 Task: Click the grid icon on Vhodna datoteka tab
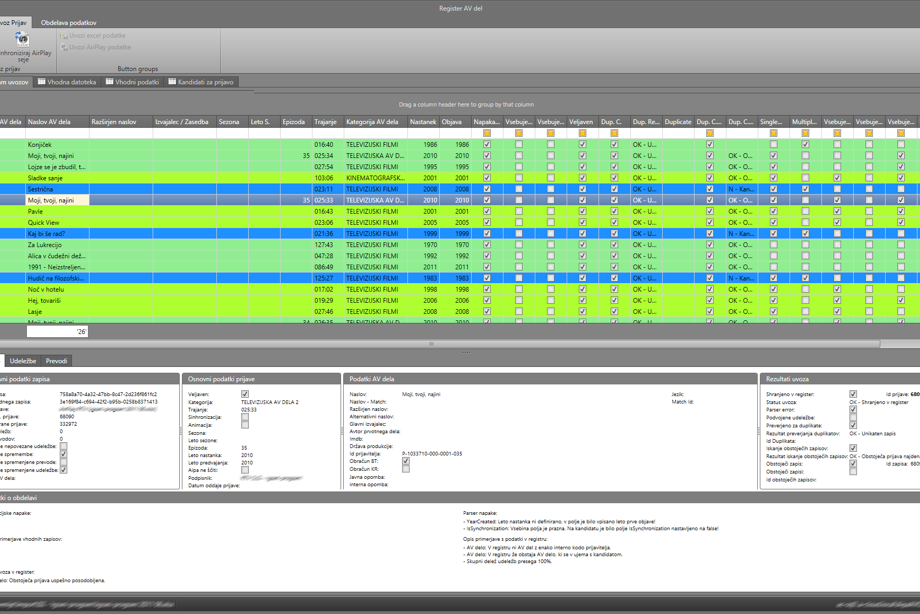[42, 82]
